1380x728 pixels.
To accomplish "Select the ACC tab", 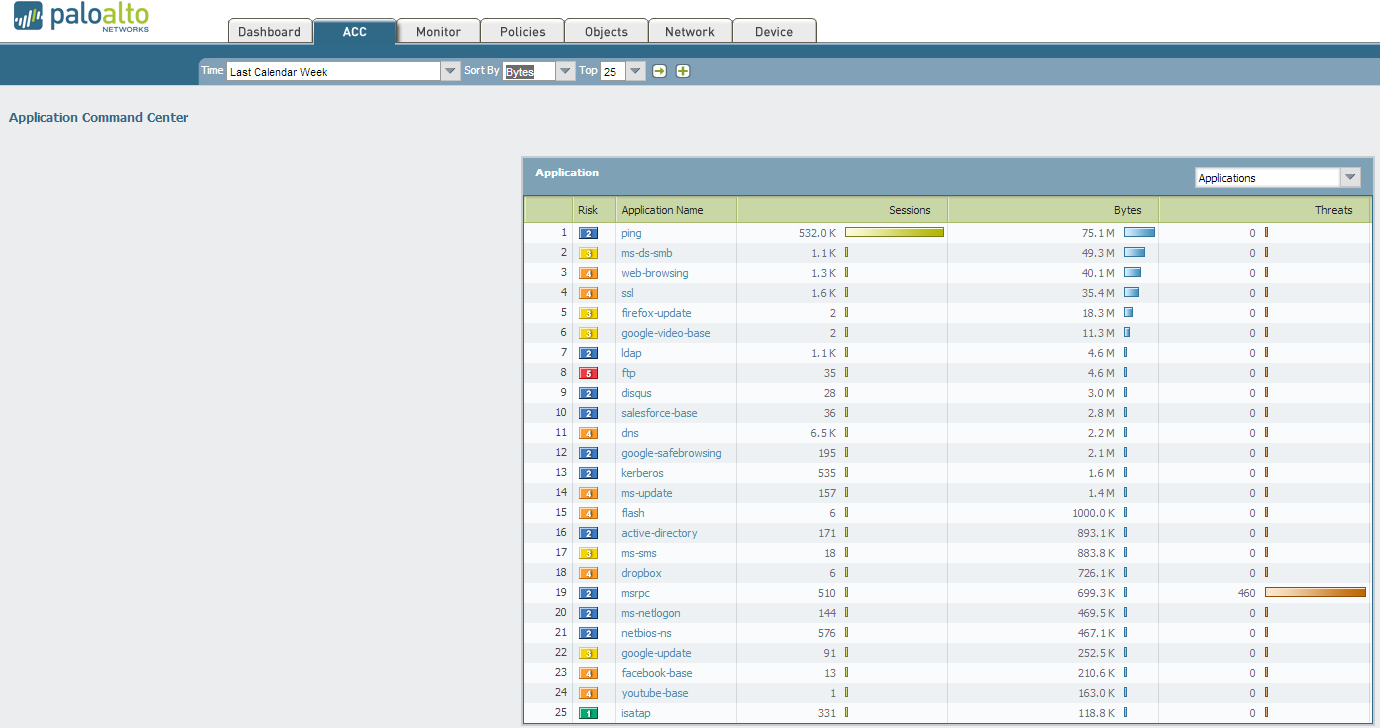I will tap(354, 31).
